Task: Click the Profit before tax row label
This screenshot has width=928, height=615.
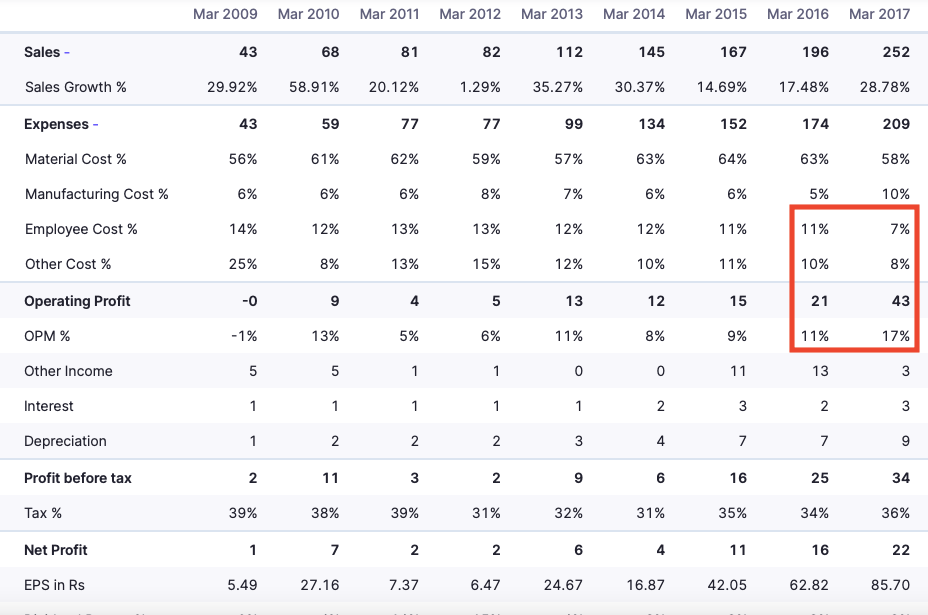Action: coord(78,478)
